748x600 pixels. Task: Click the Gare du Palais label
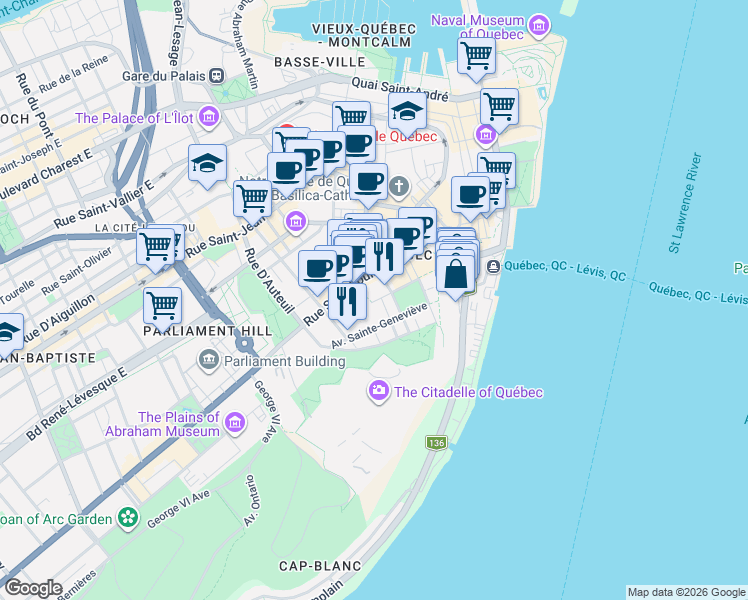point(164,76)
